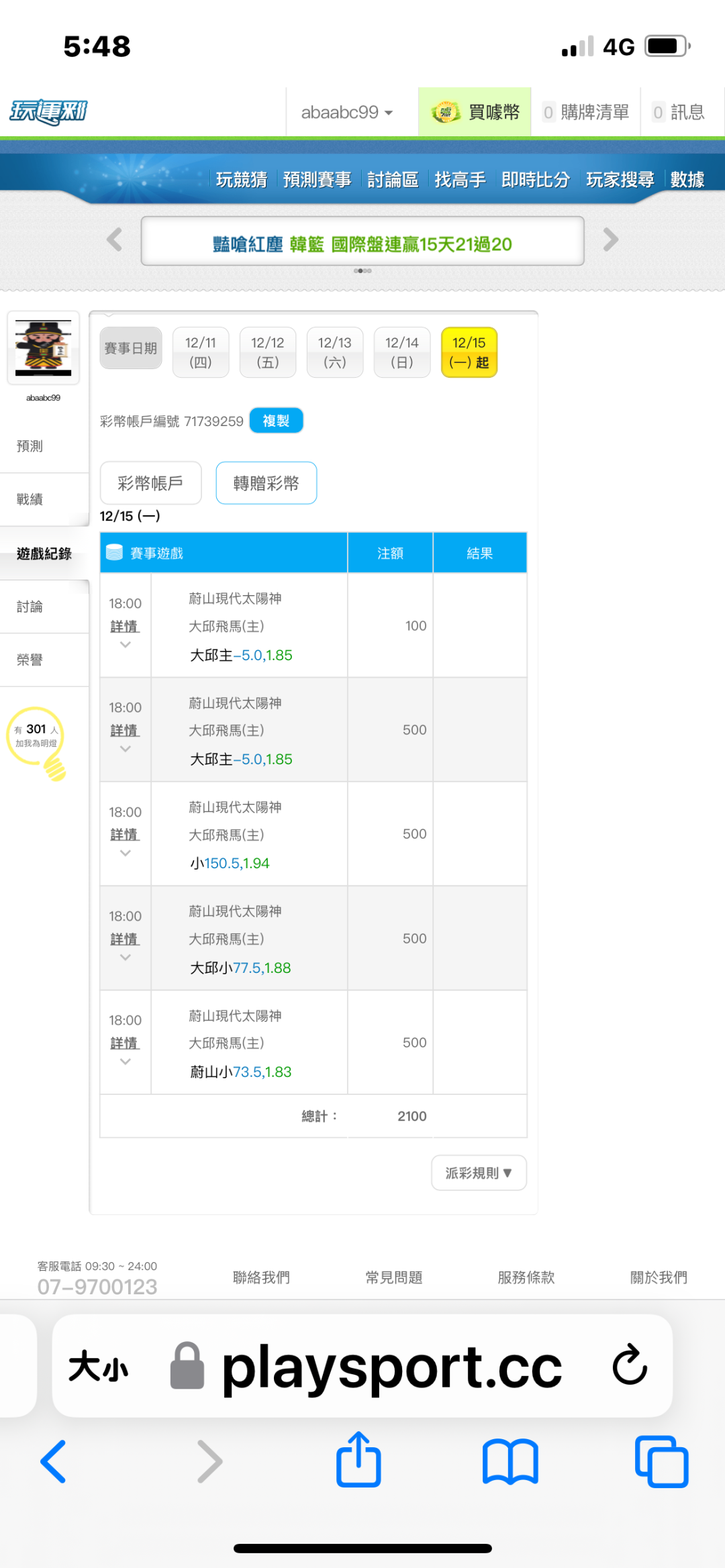Select date tab 12/15 (一) 起
The image size is (725, 1568).
469,352
